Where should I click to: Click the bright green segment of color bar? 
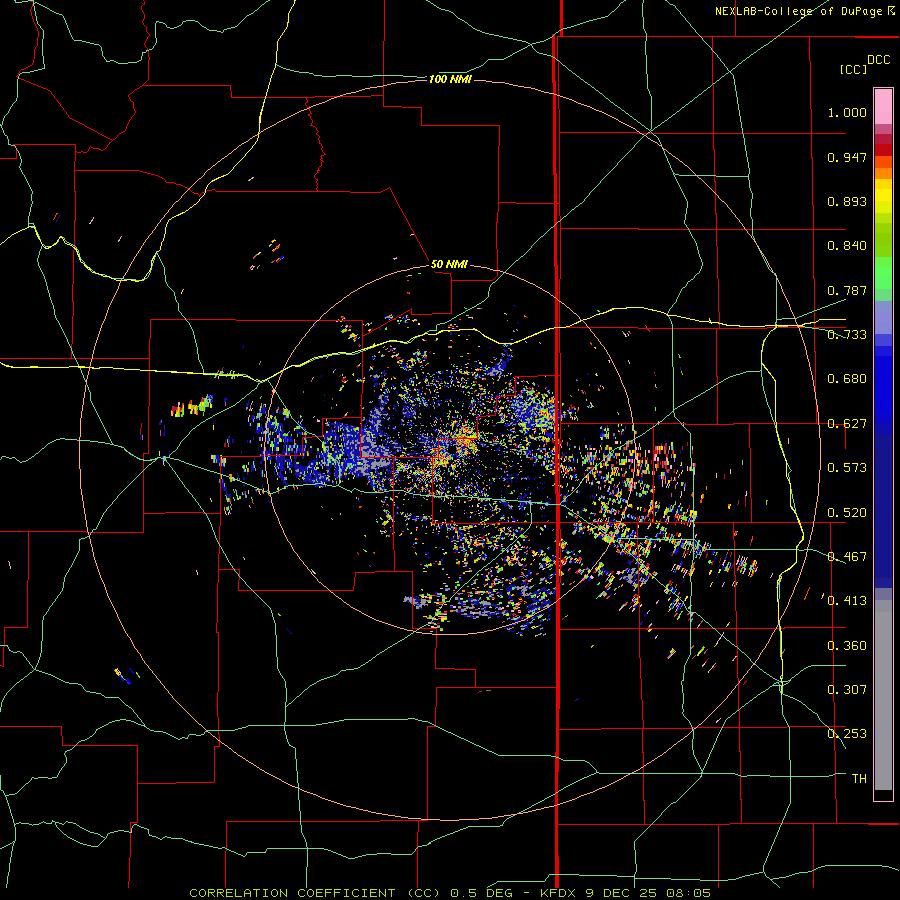883,273
